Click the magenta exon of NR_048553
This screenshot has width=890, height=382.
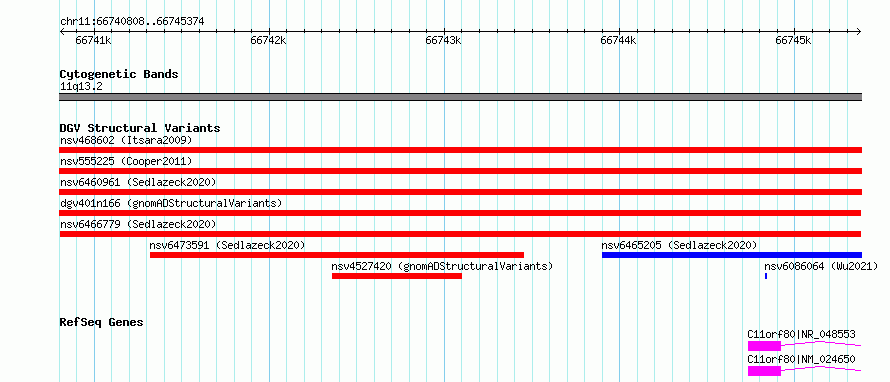pyautogui.click(x=764, y=346)
